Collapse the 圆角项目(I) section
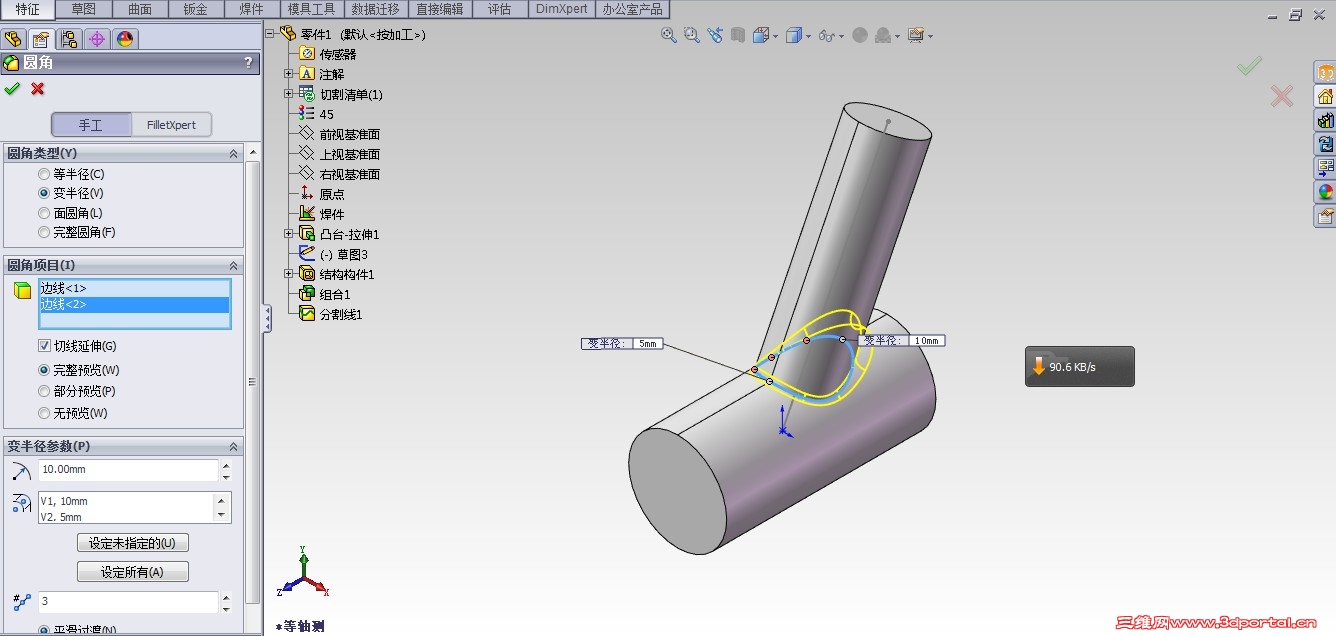 [x=234, y=265]
